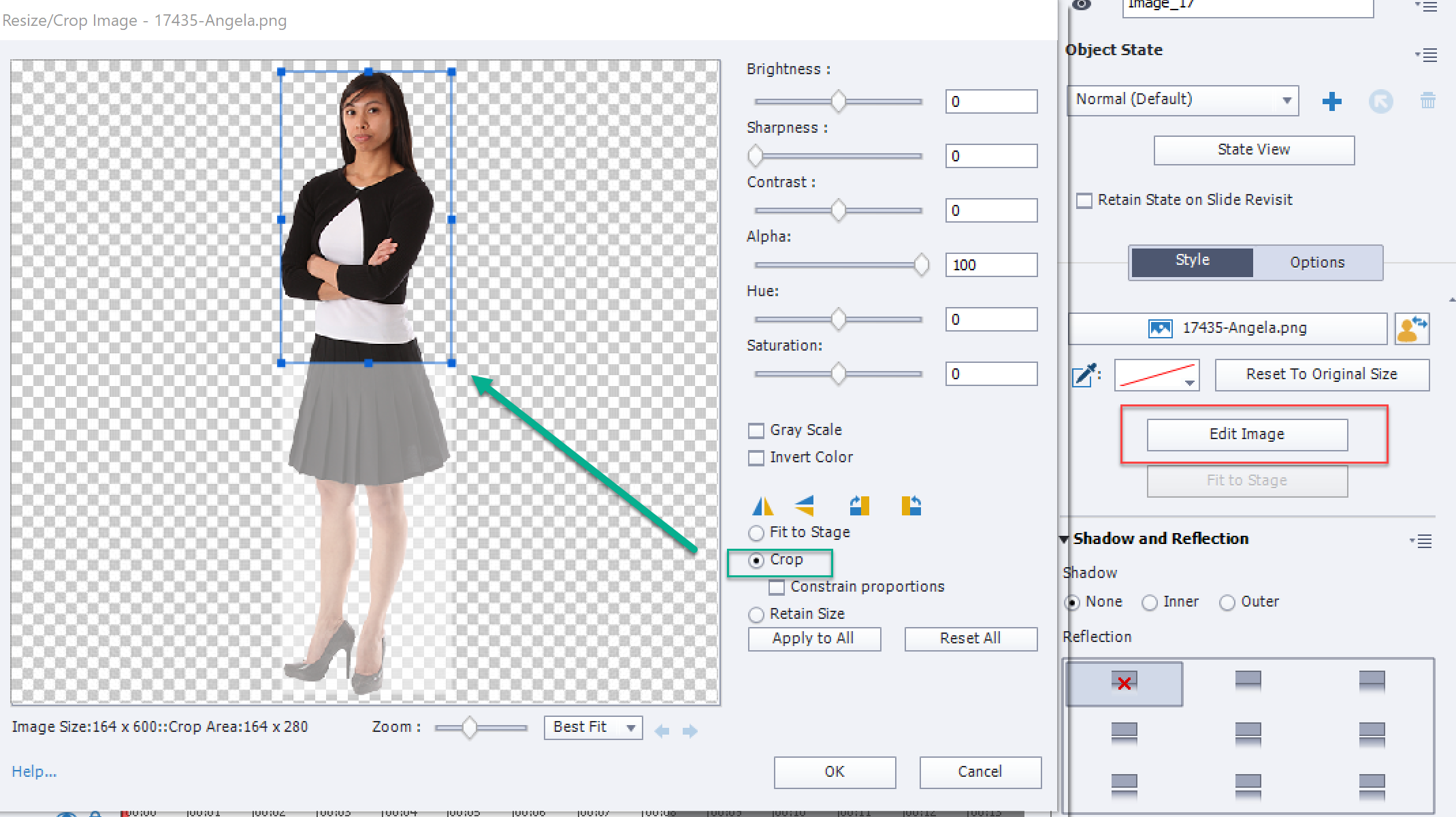Click the red line color swatch in Style panel
This screenshot has height=817, width=1456.
(x=1153, y=374)
